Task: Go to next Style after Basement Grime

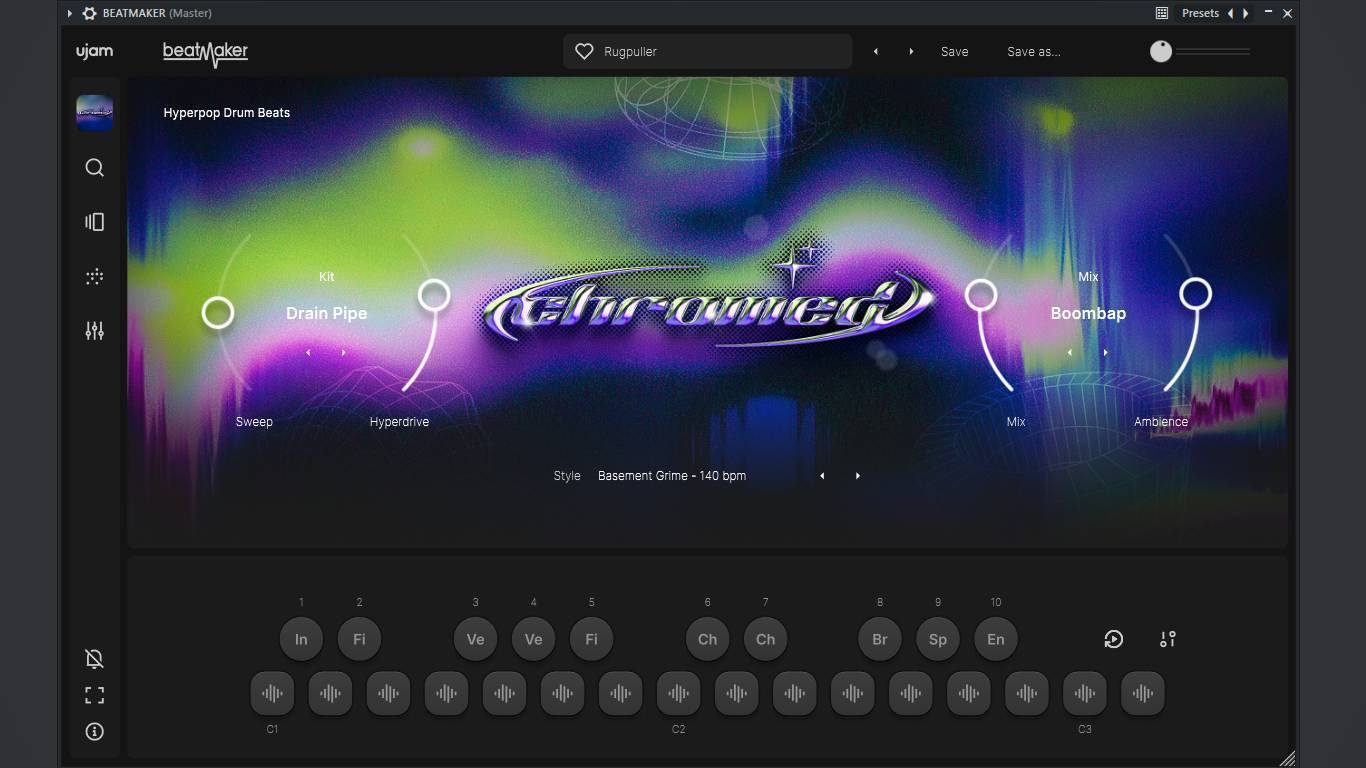Action: pyautogui.click(x=858, y=476)
